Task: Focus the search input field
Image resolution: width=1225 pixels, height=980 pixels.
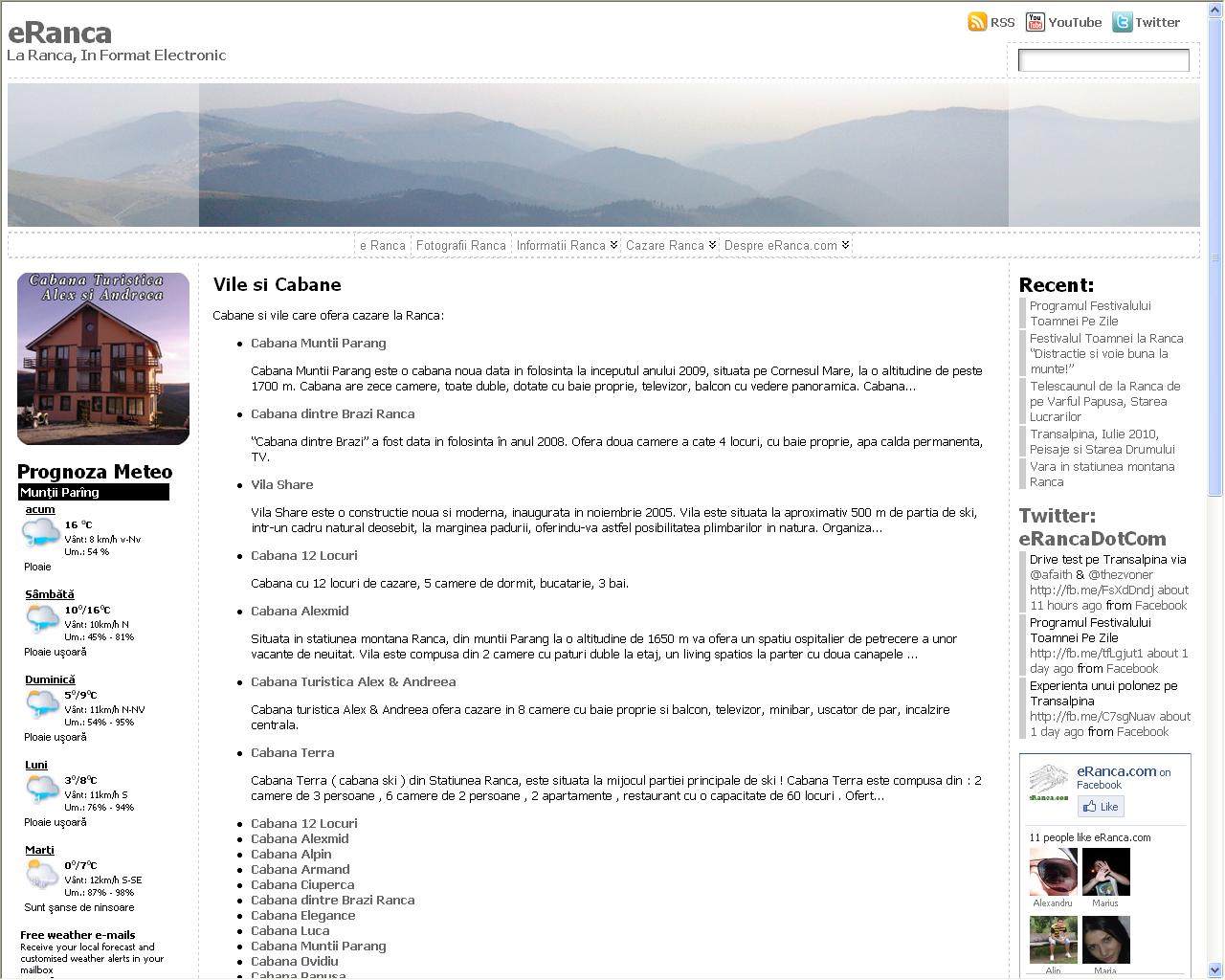Action: click(x=1103, y=60)
